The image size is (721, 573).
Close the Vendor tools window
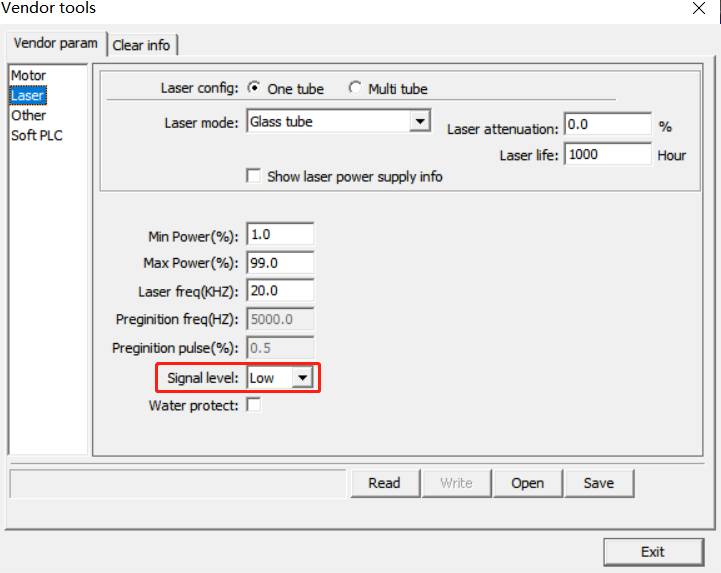[x=699, y=9]
